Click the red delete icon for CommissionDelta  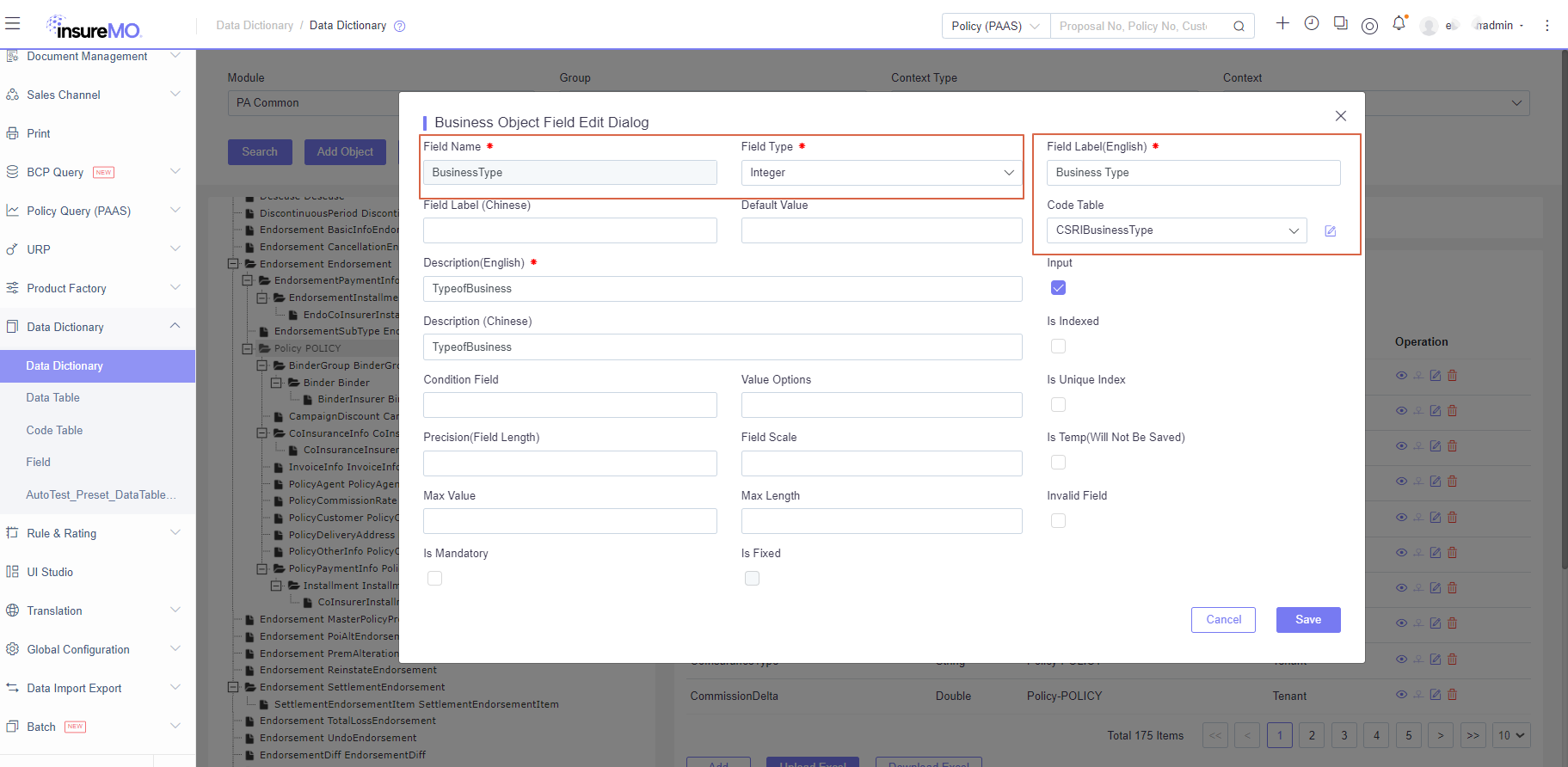click(x=1452, y=695)
